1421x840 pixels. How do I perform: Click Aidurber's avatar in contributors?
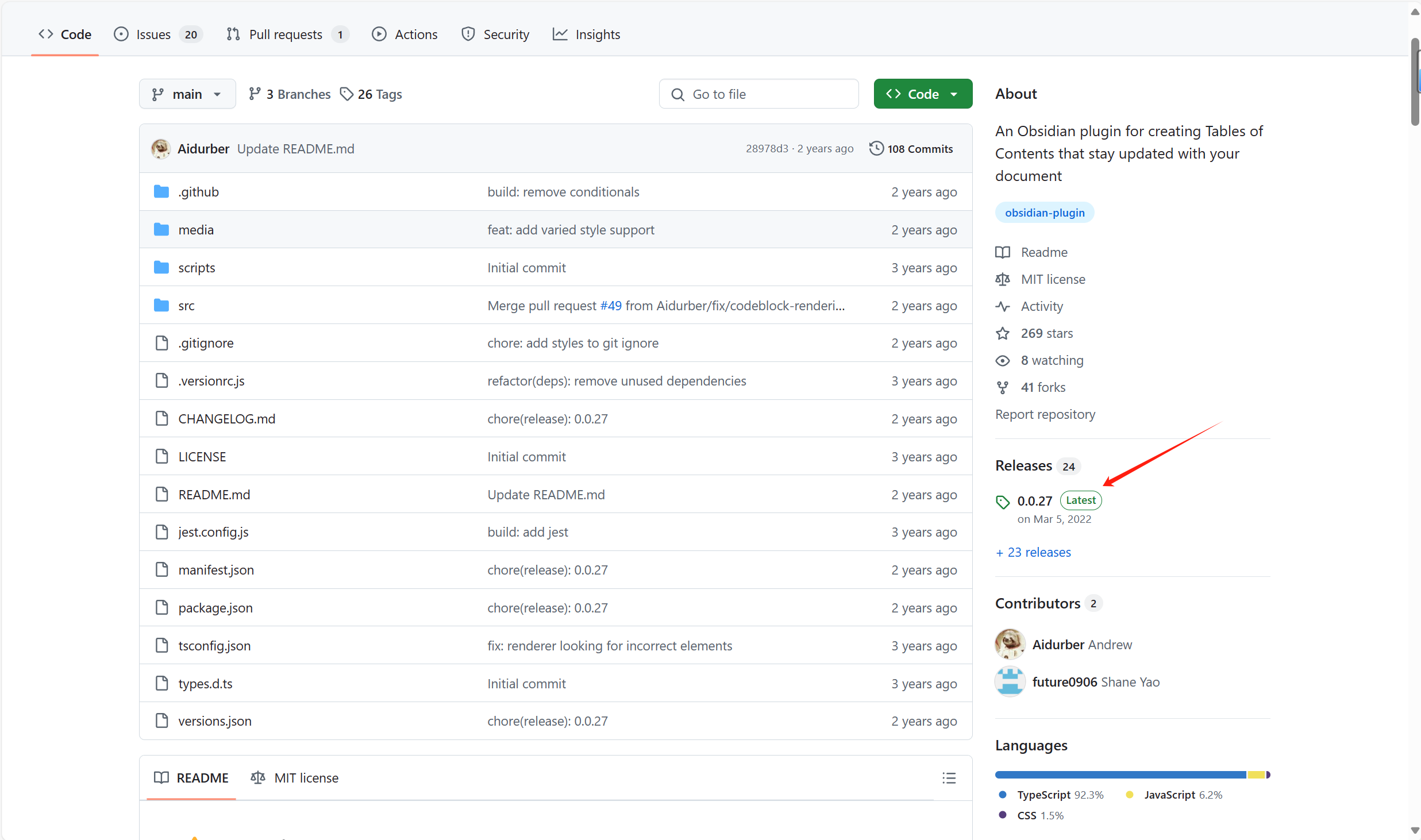pyautogui.click(x=1010, y=644)
